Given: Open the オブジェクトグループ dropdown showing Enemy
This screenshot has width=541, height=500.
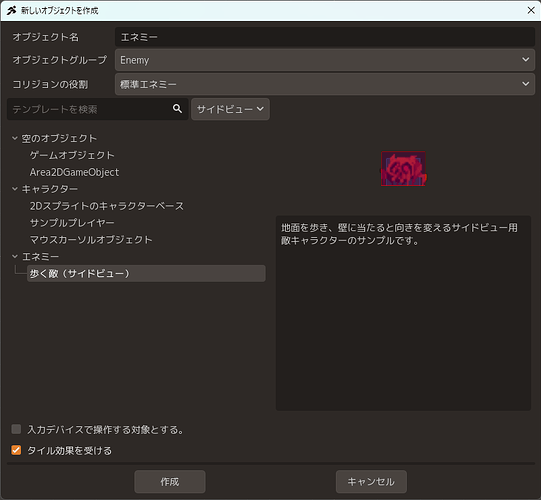Looking at the screenshot, I should (325, 60).
